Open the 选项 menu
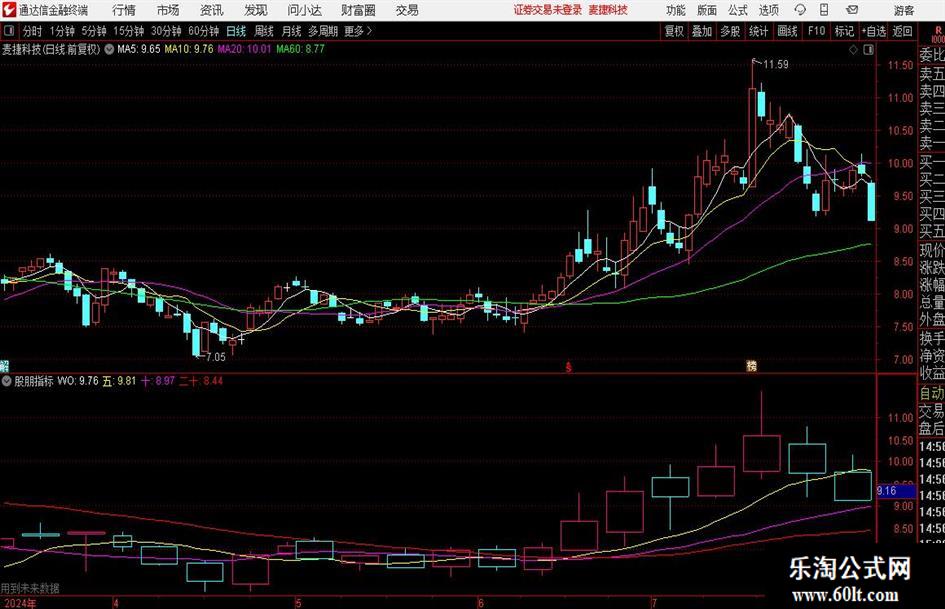 [768, 10]
